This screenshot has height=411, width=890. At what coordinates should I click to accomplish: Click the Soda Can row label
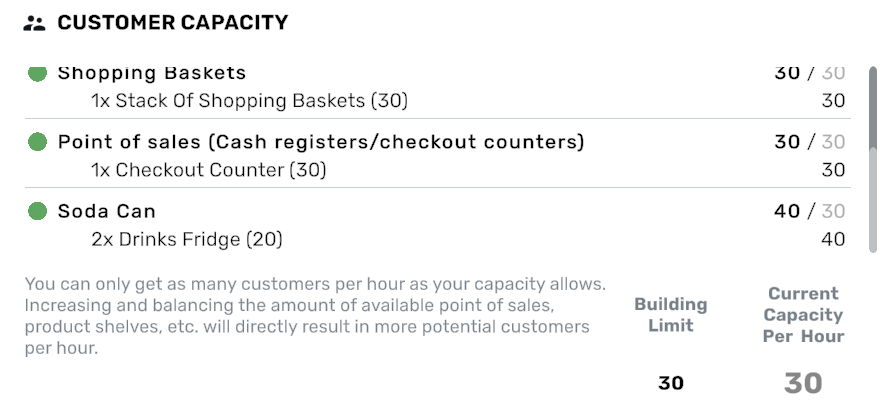click(107, 211)
